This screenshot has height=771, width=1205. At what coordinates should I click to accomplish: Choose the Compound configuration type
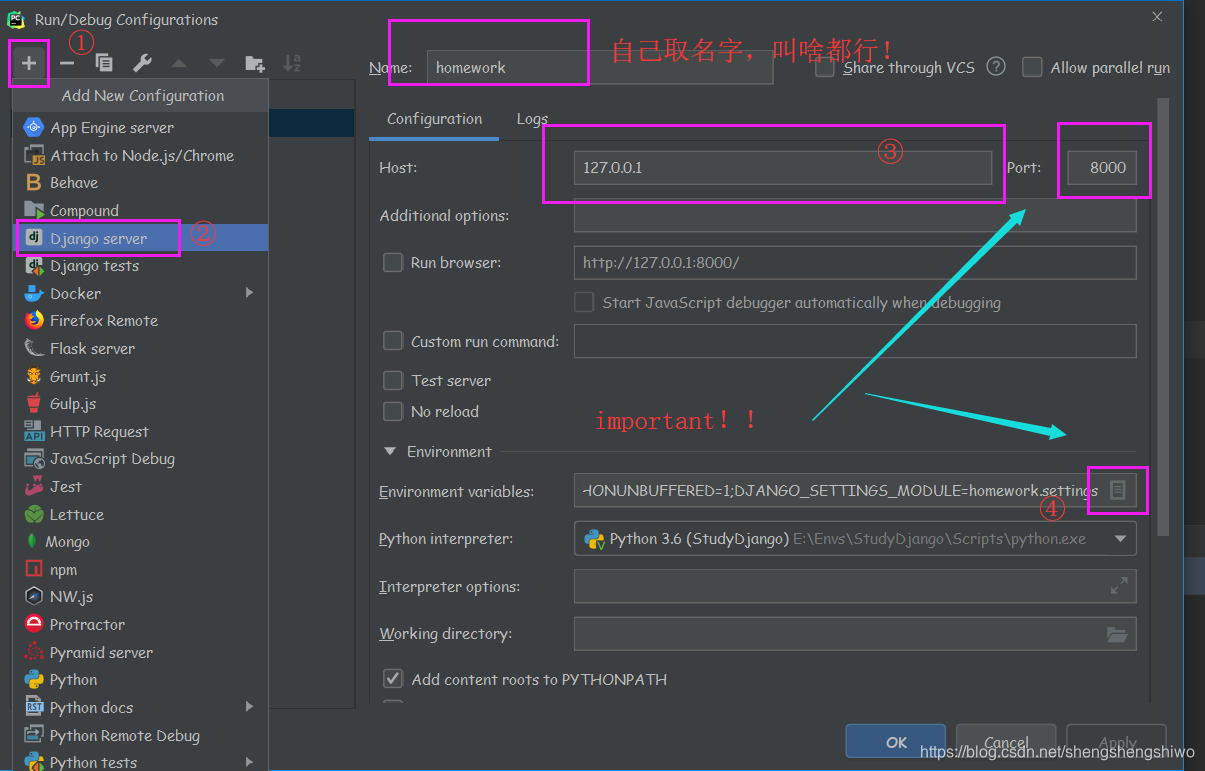(x=140, y=211)
